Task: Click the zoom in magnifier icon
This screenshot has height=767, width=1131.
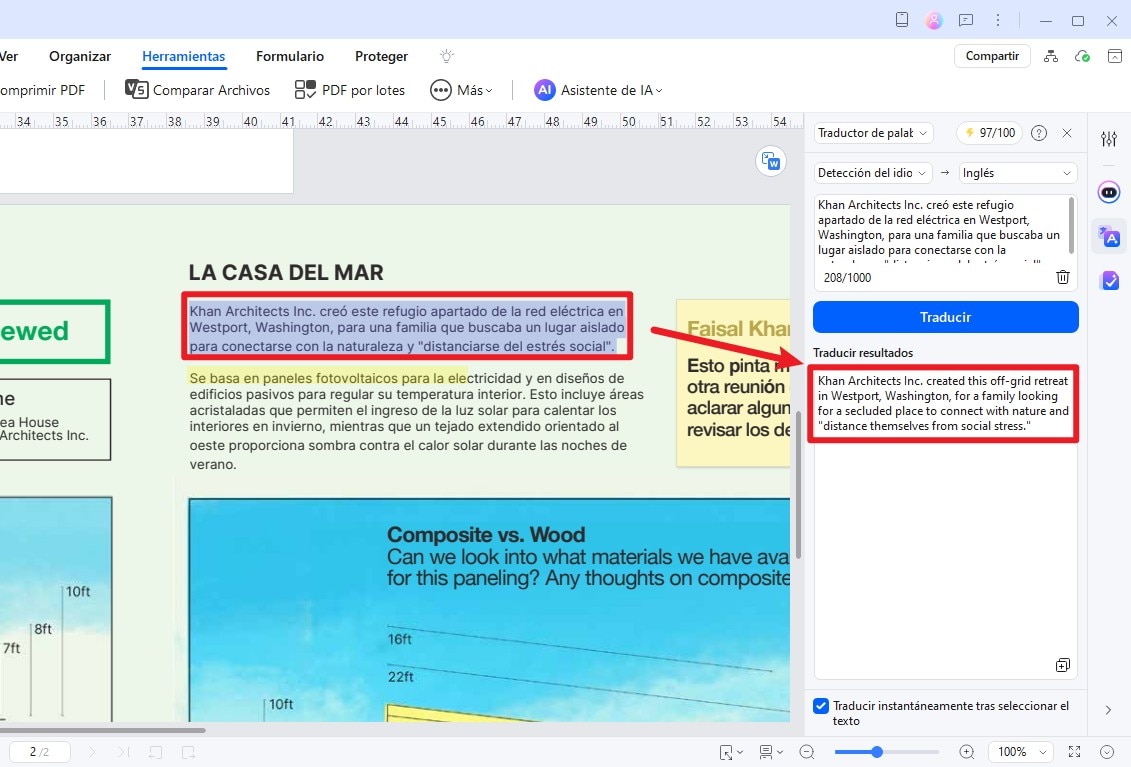Action: [967, 752]
